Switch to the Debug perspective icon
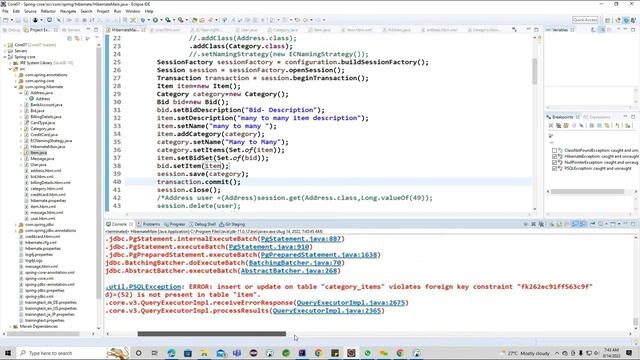 click(x=626, y=20)
